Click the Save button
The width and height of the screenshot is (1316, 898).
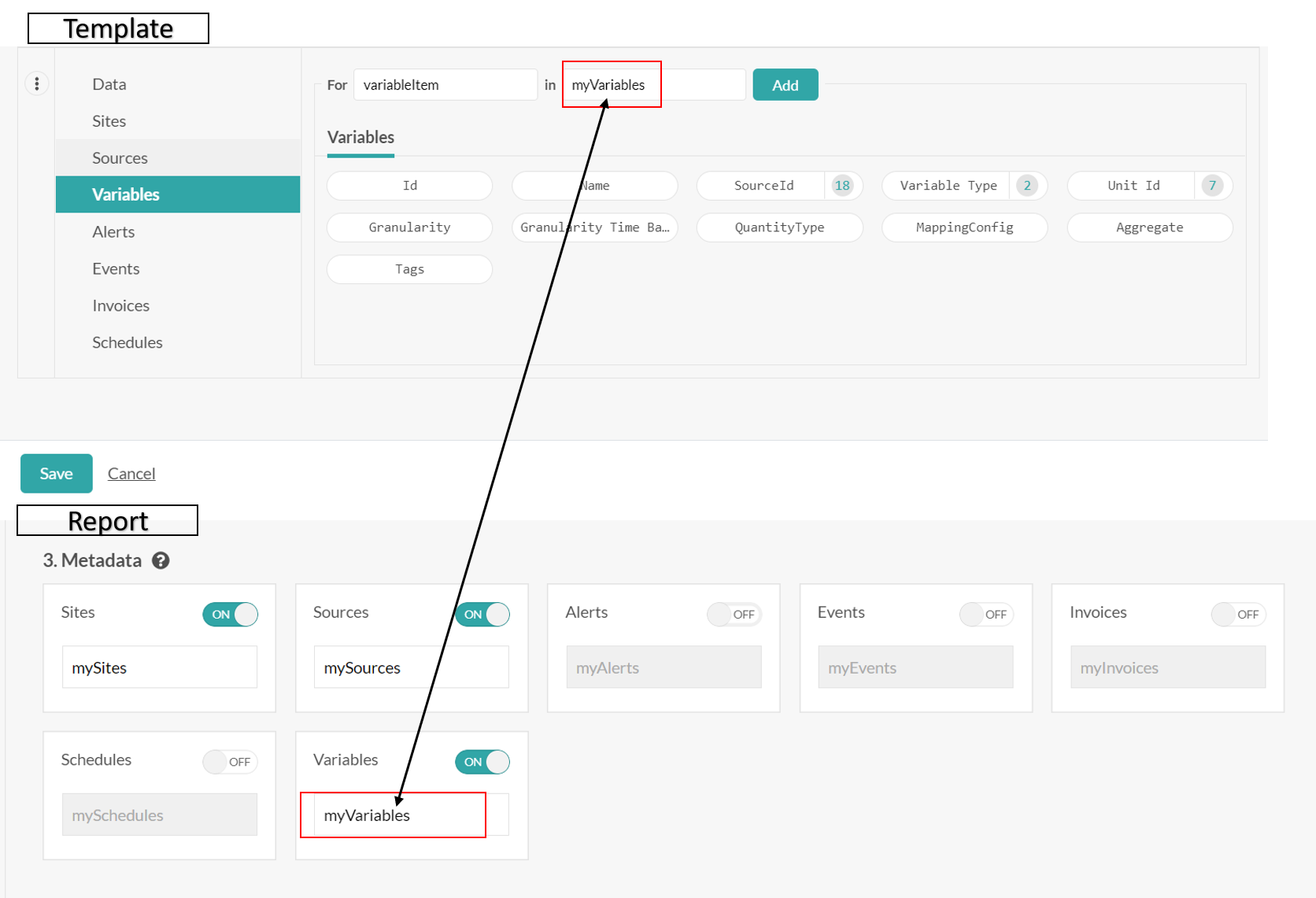tap(56, 473)
